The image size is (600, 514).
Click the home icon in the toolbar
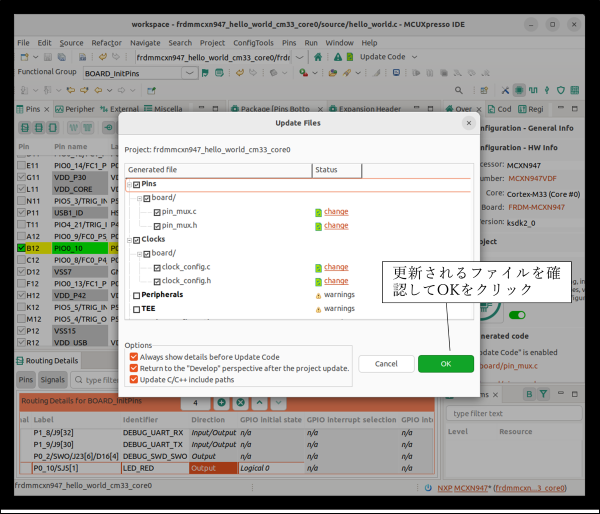(x=318, y=57)
